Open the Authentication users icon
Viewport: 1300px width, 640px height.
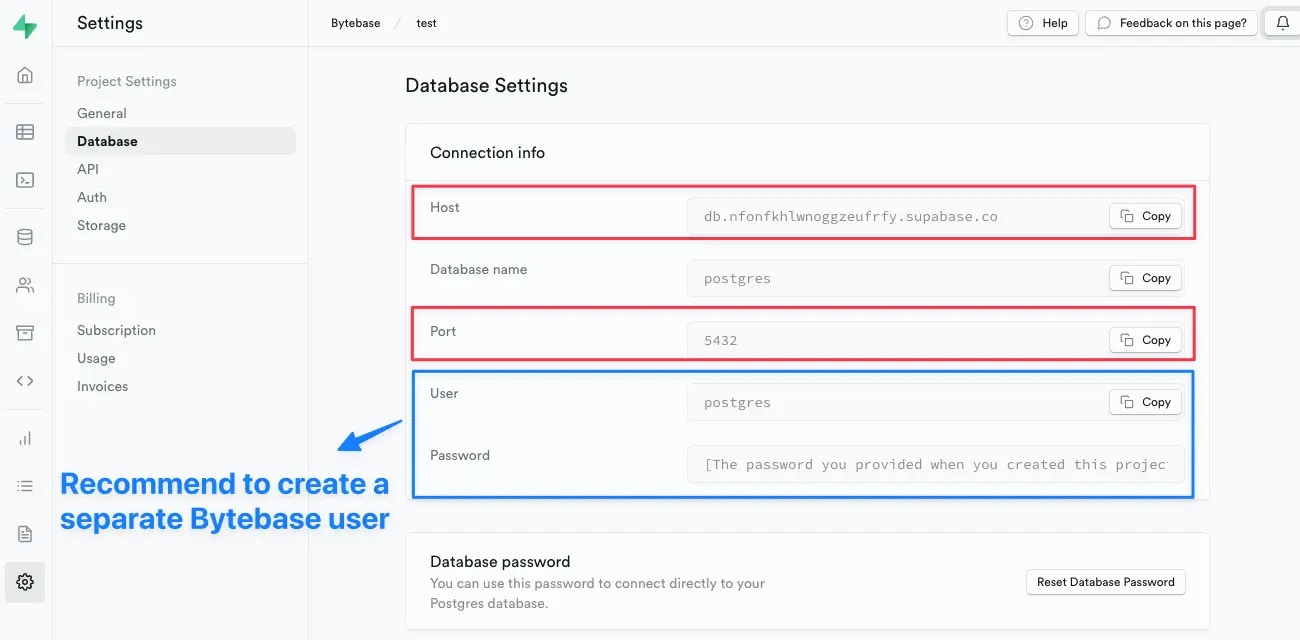point(24,285)
